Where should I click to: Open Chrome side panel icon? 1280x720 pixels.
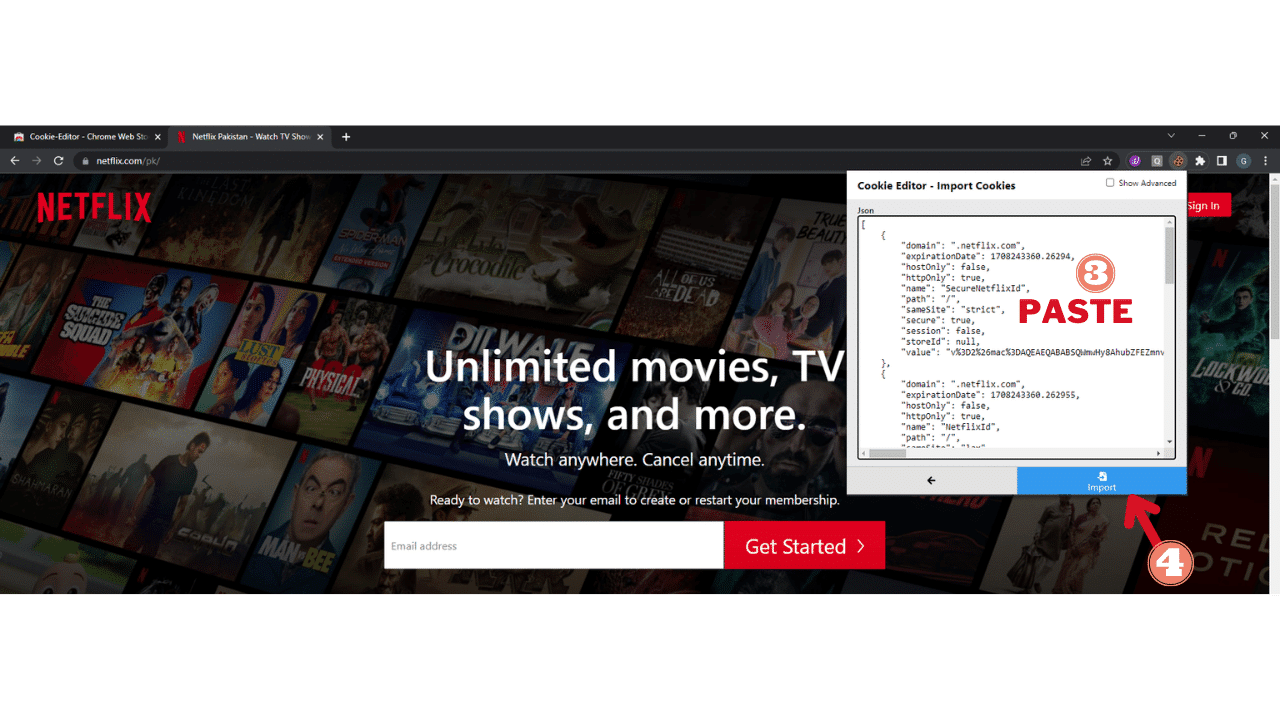click(1222, 161)
